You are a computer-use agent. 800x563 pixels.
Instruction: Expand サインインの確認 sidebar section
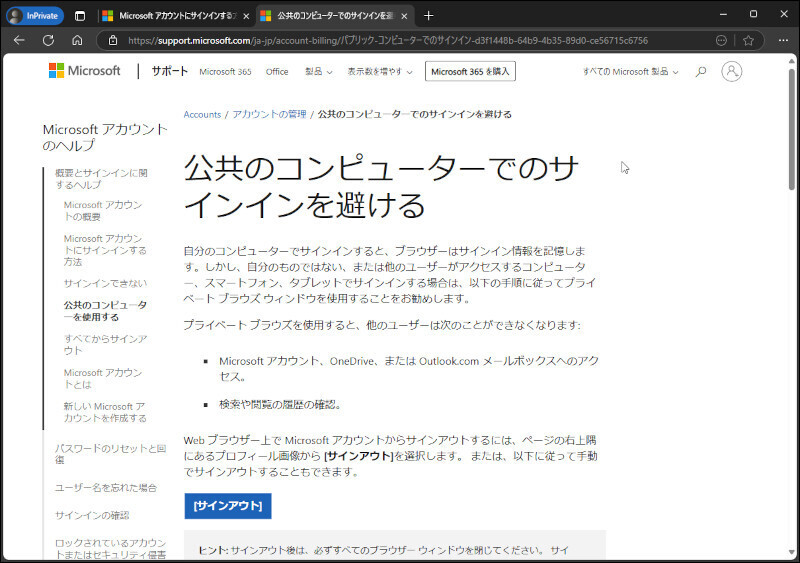point(92,516)
